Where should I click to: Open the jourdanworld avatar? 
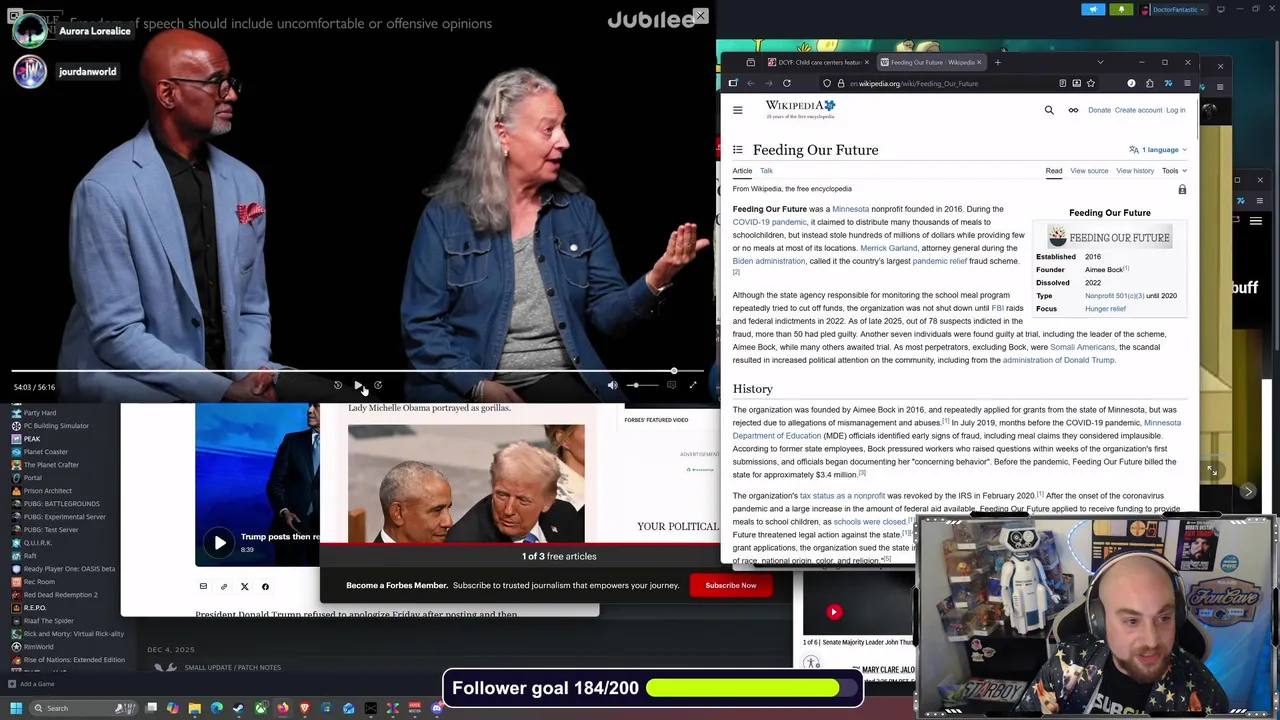[30, 71]
